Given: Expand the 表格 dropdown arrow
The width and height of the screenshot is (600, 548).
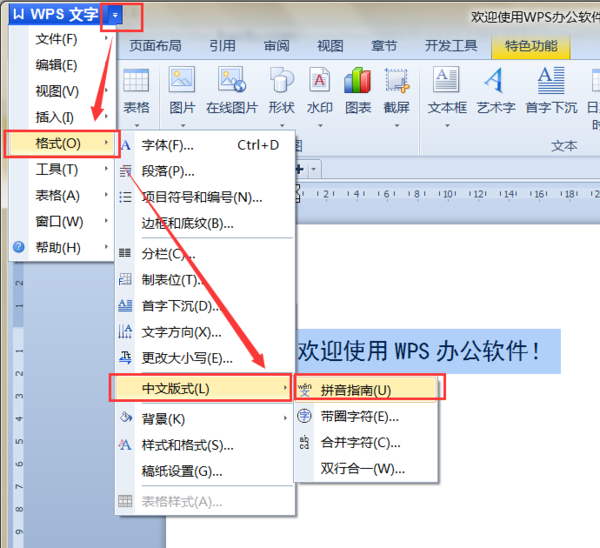Looking at the screenshot, I should click(x=137, y=126).
